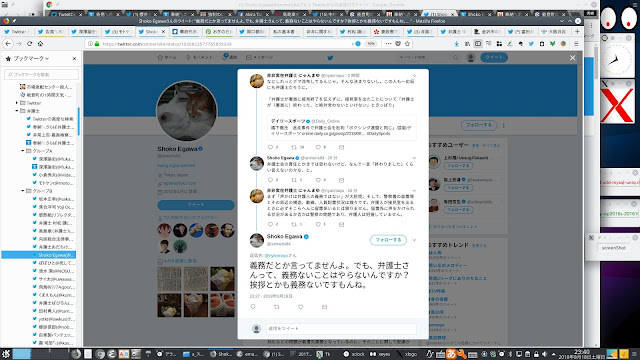Click search magnifier in Twitter header
The width and height of the screenshot is (640, 360).
coord(456,58)
